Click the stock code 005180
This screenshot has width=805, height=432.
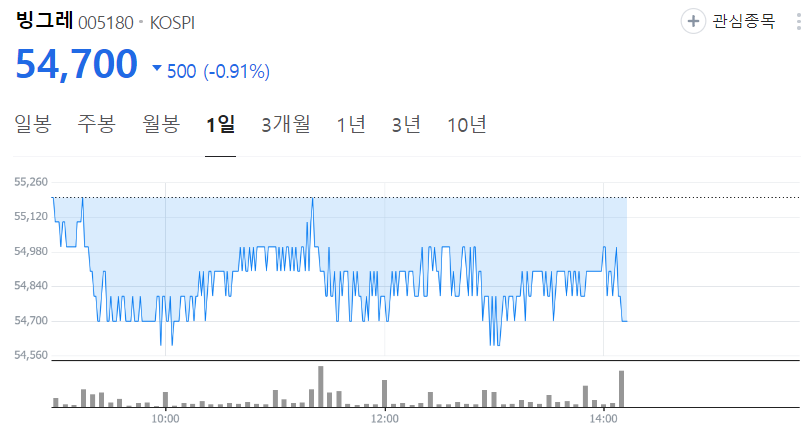(106, 23)
